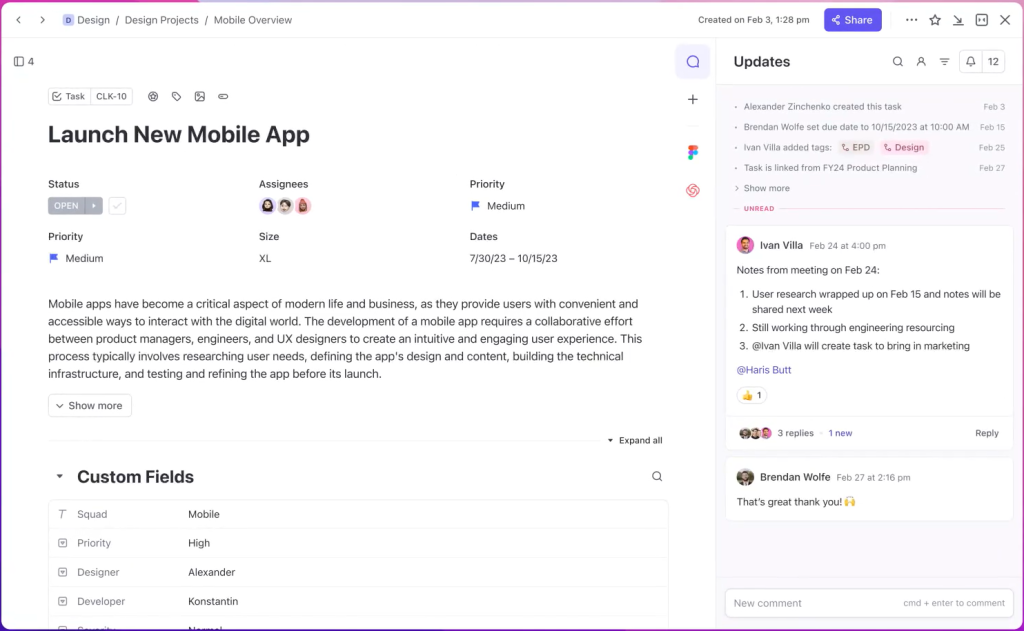This screenshot has height=631, width=1024.
Task: Click Brendan Wolfe's comment avatar
Action: (745, 477)
